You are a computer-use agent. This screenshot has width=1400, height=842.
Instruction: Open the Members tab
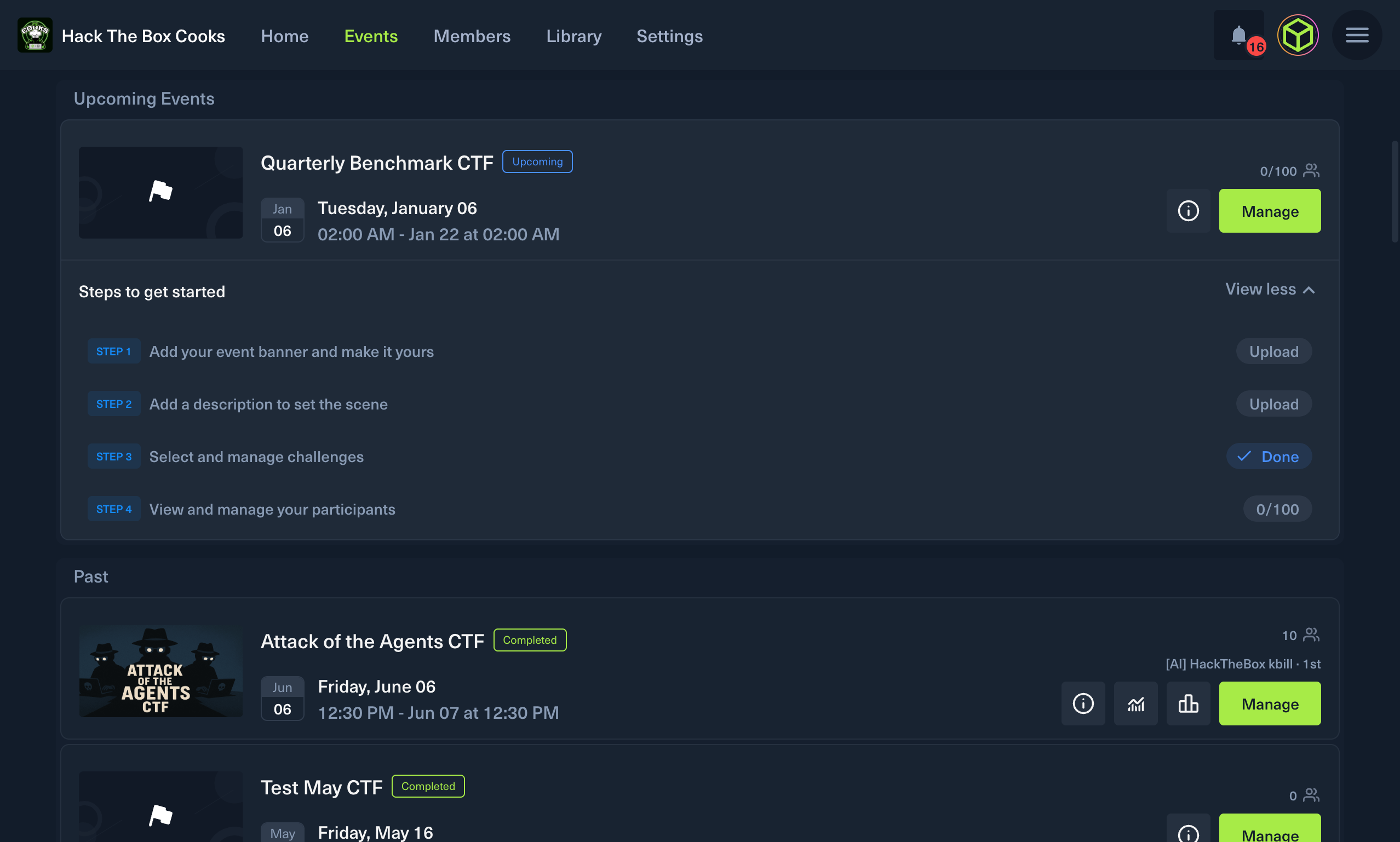point(472,36)
